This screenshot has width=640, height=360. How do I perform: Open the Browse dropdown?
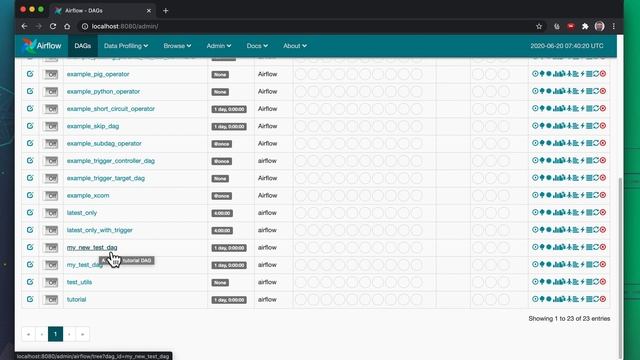coord(177,46)
